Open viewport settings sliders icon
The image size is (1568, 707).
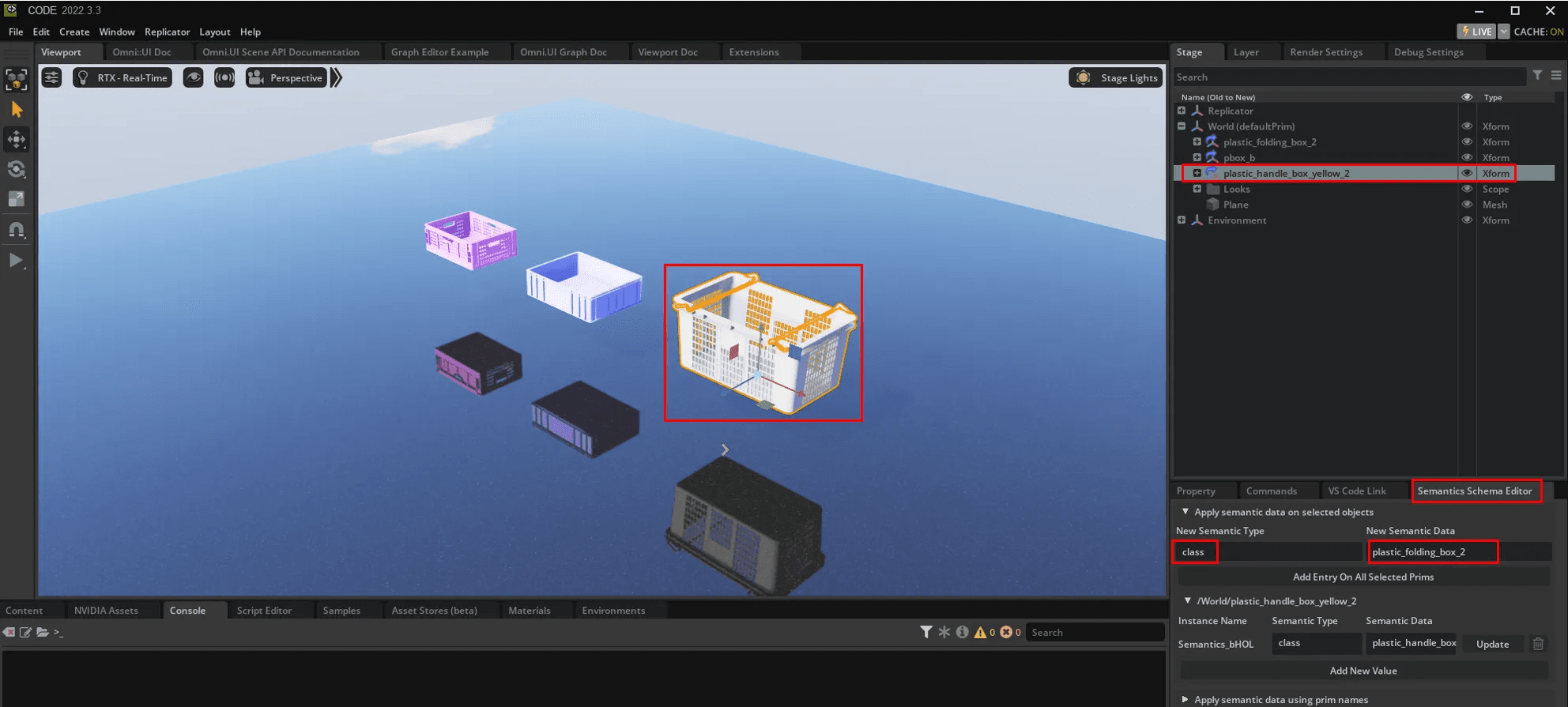coord(51,77)
